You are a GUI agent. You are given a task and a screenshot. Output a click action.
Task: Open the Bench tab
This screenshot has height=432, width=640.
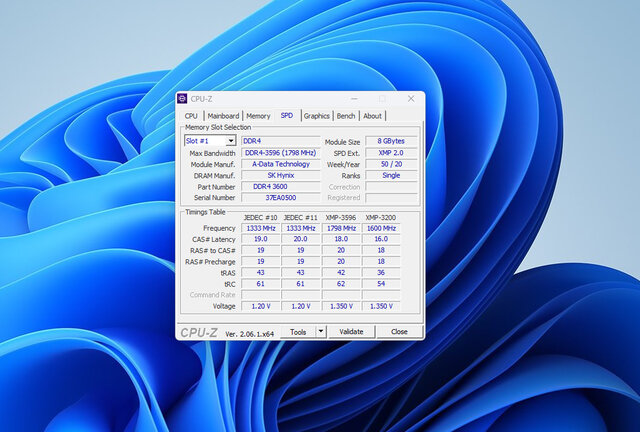tap(345, 116)
